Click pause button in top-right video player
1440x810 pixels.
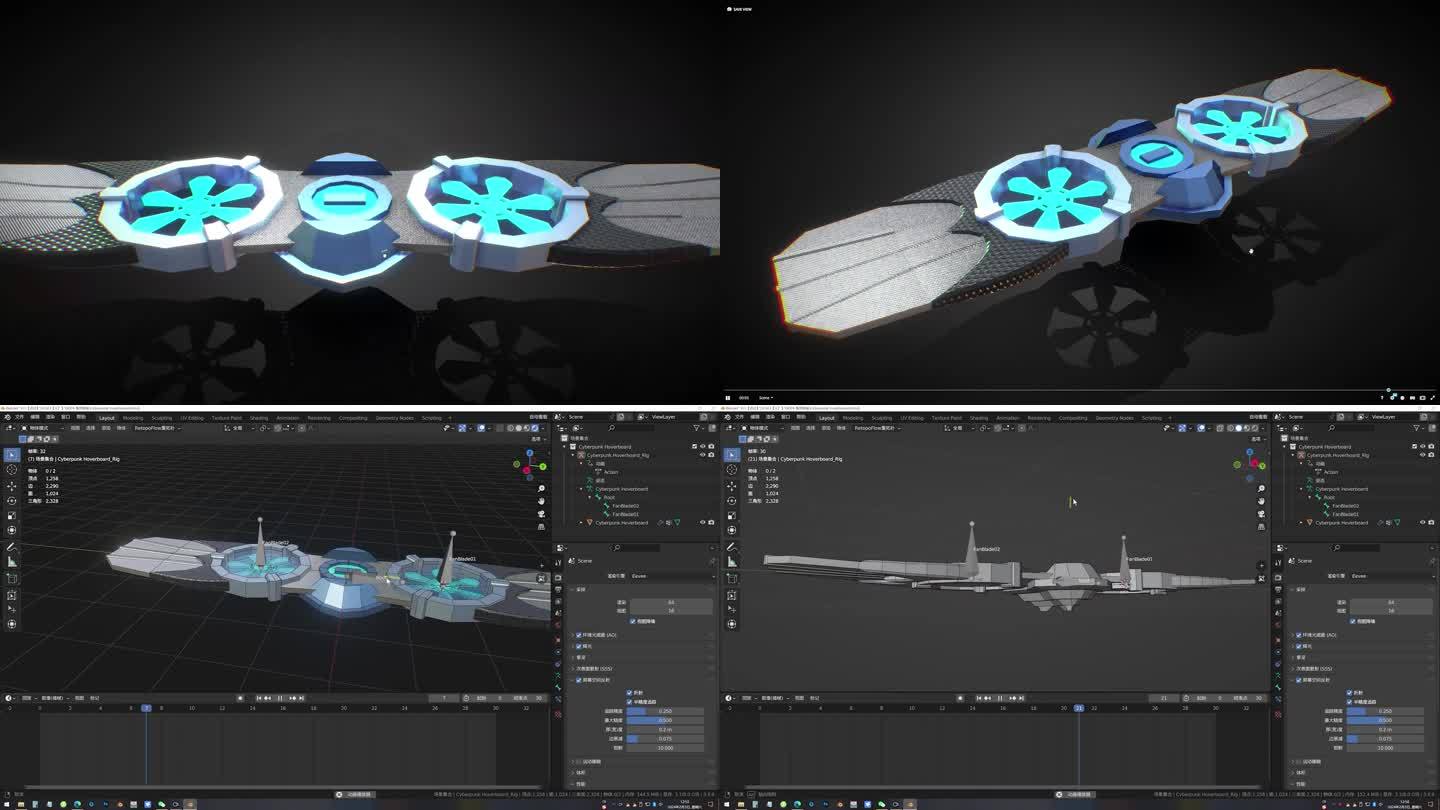tap(728, 398)
